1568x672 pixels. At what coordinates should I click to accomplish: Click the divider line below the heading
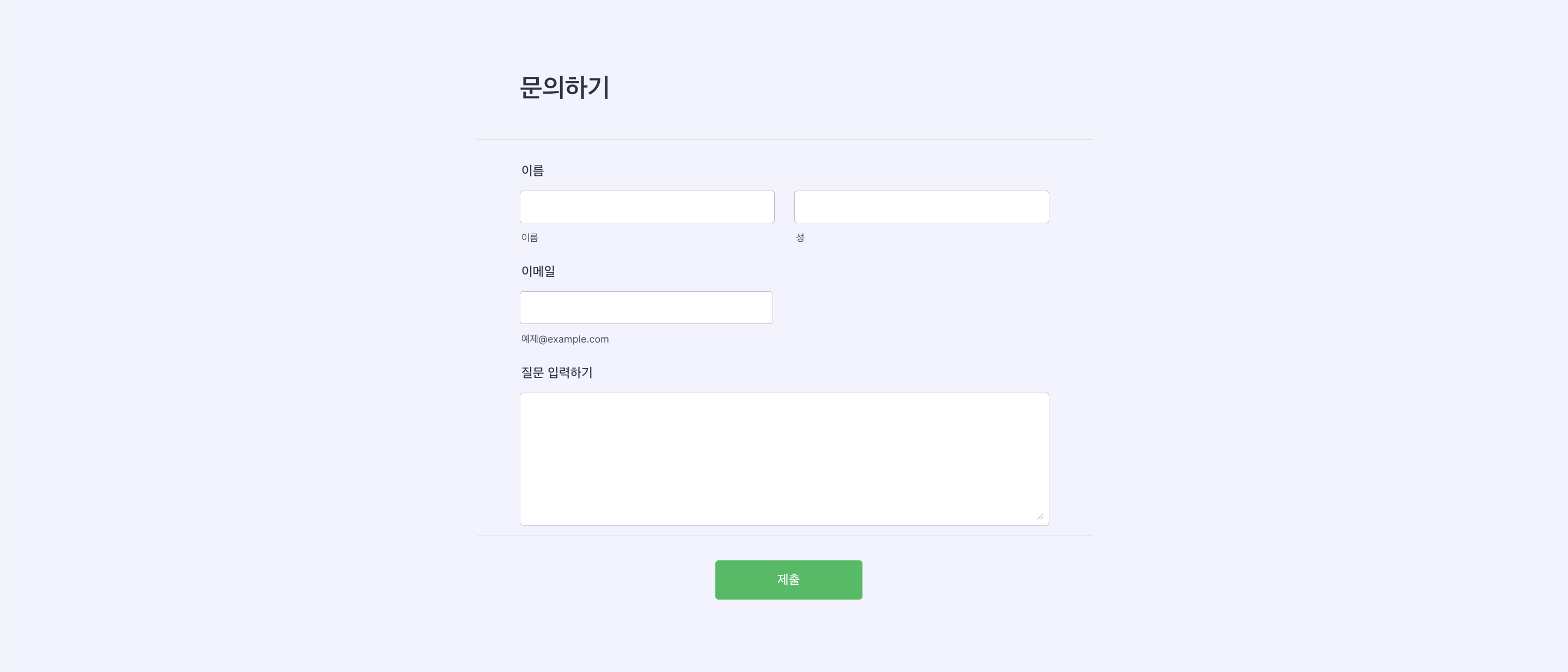(784, 140)
